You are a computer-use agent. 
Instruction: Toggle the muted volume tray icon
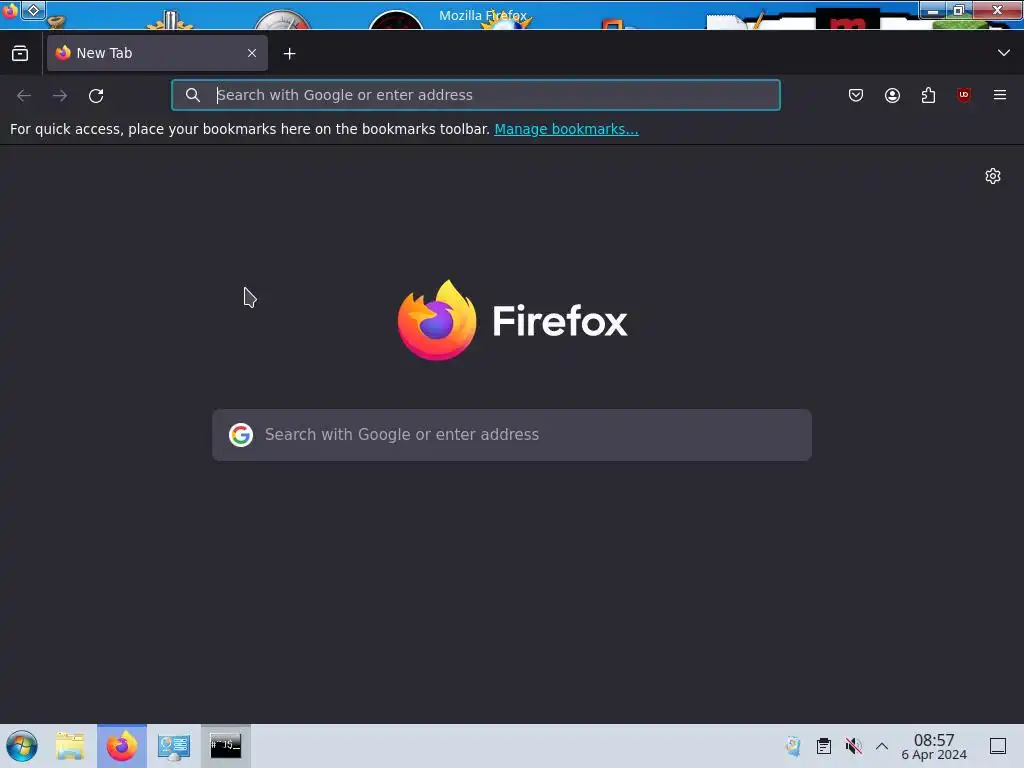[x=853, y=746]
